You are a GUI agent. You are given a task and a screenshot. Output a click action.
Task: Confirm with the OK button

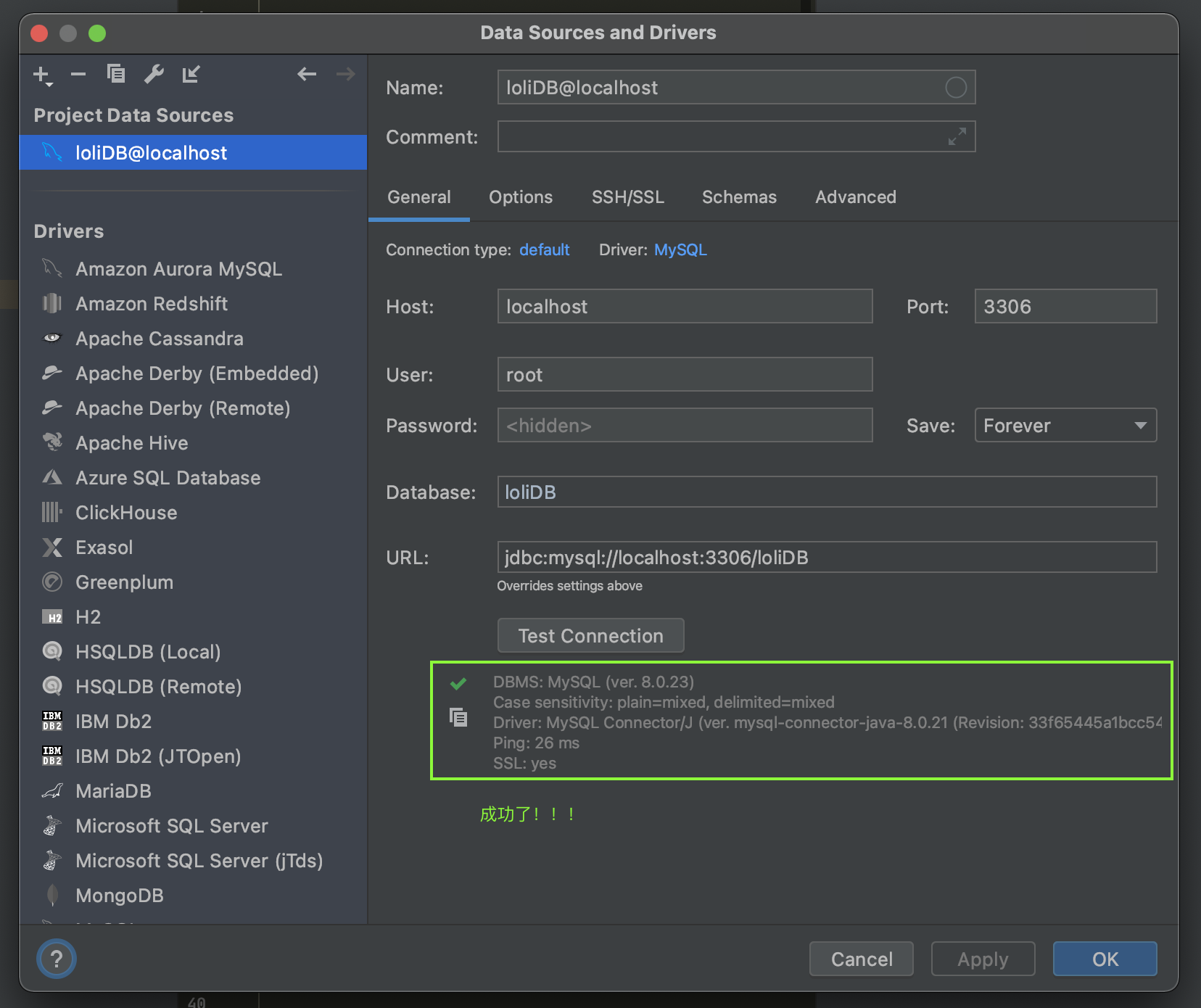(1105, 959)
